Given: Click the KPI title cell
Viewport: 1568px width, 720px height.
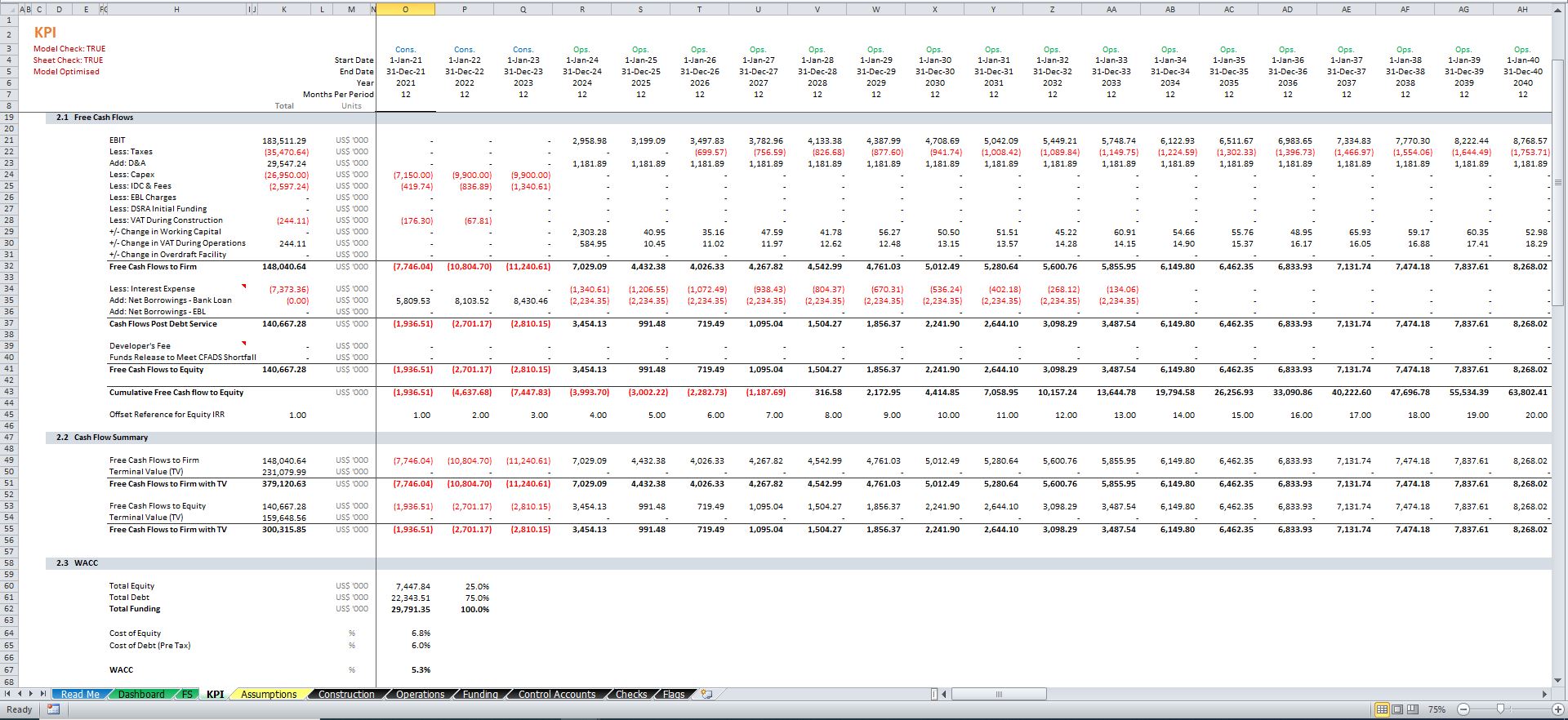Looking at the screenshot, I should click(x=45, y=33).
